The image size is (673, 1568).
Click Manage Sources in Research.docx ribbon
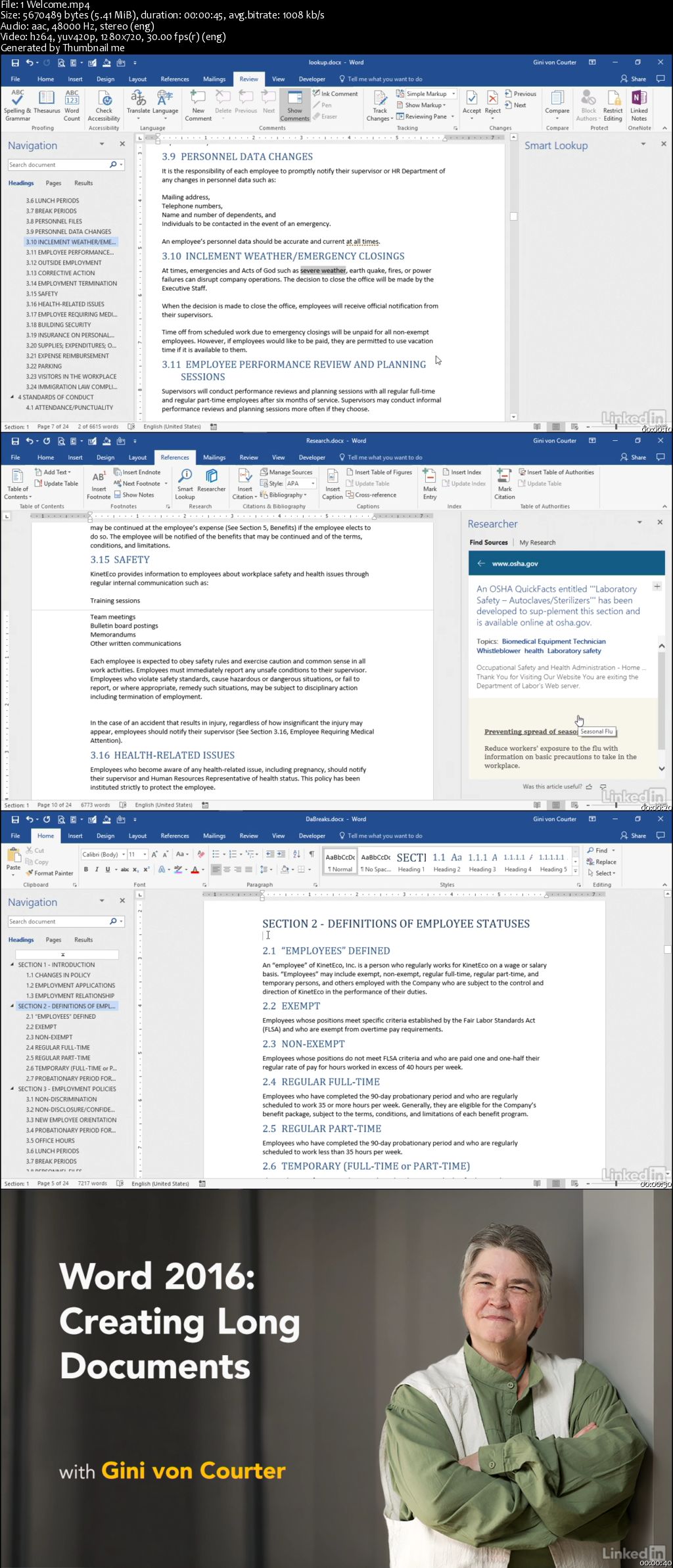(x=287, y=472)
